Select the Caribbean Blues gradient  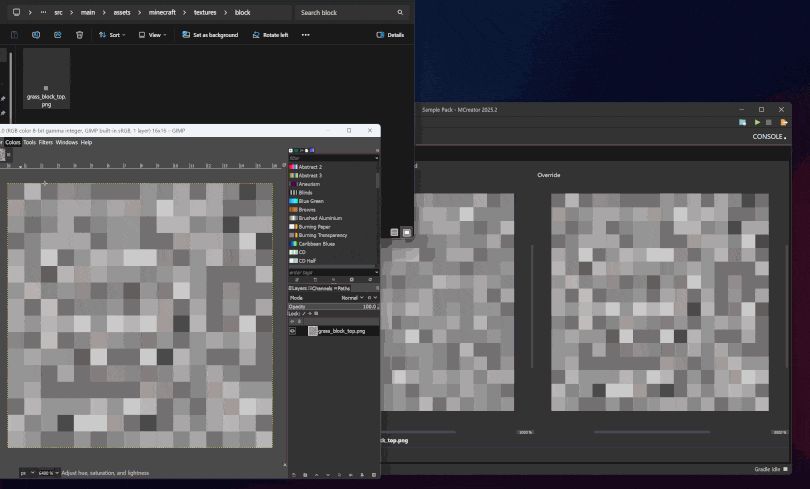click(x=332, y=244)
